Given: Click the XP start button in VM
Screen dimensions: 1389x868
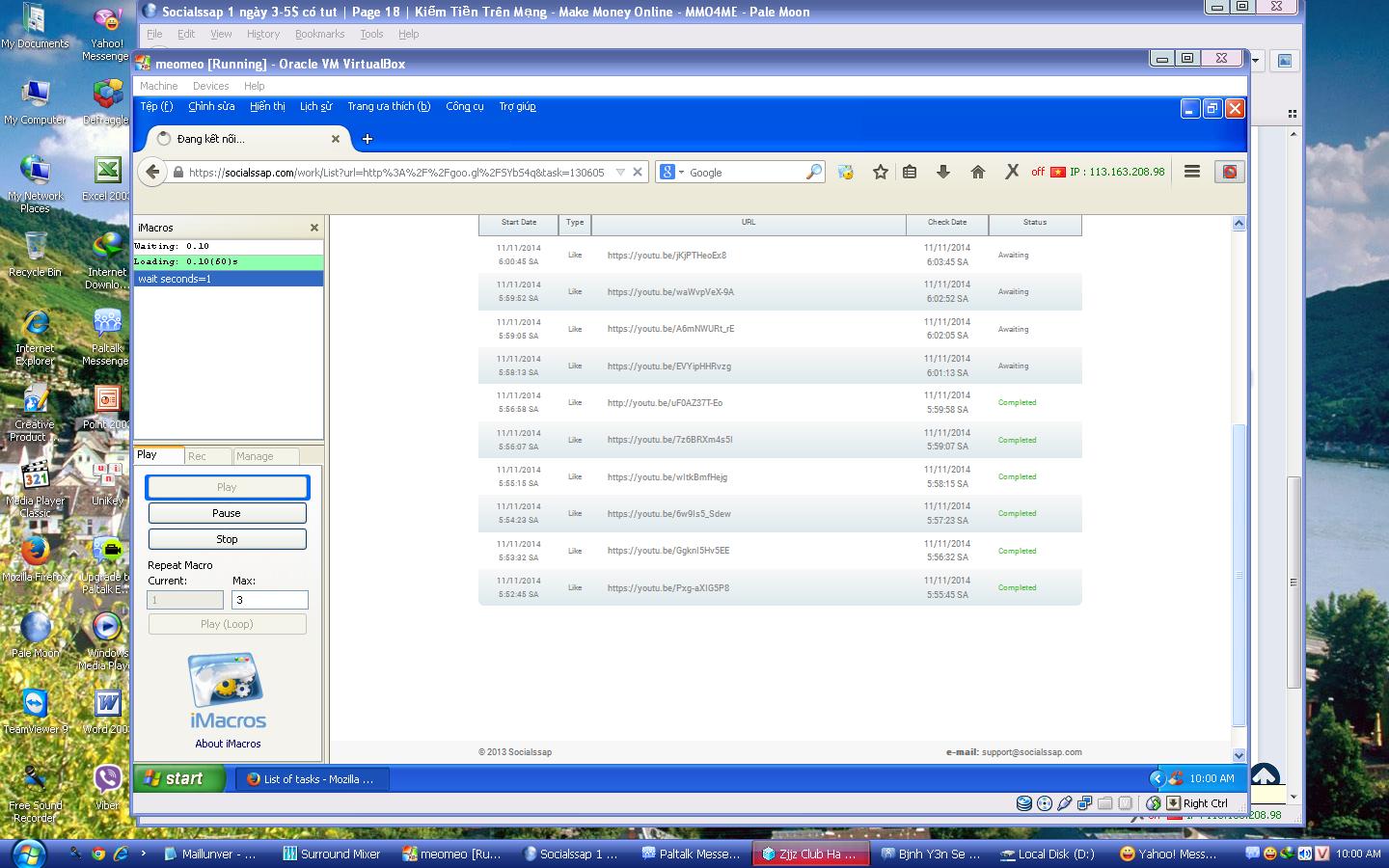Looking at the screenshot, I should pyautogui.click(x=179, y=778).
